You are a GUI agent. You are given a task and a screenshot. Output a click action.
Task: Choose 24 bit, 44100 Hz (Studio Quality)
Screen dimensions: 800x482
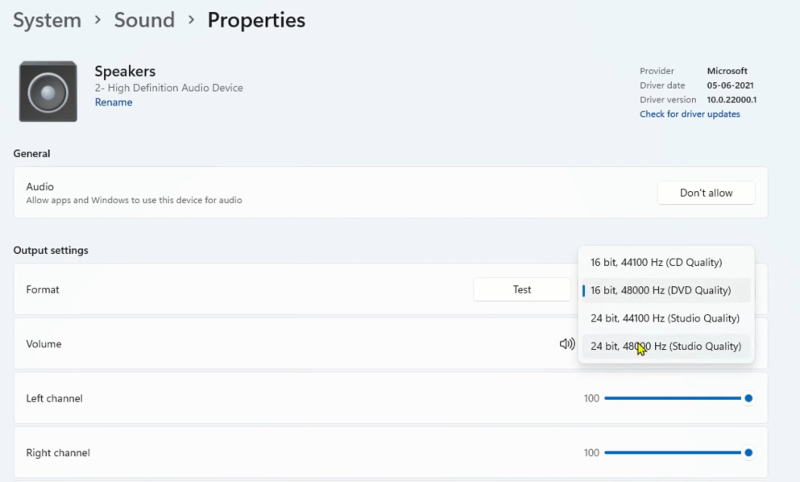coord(666,318)
